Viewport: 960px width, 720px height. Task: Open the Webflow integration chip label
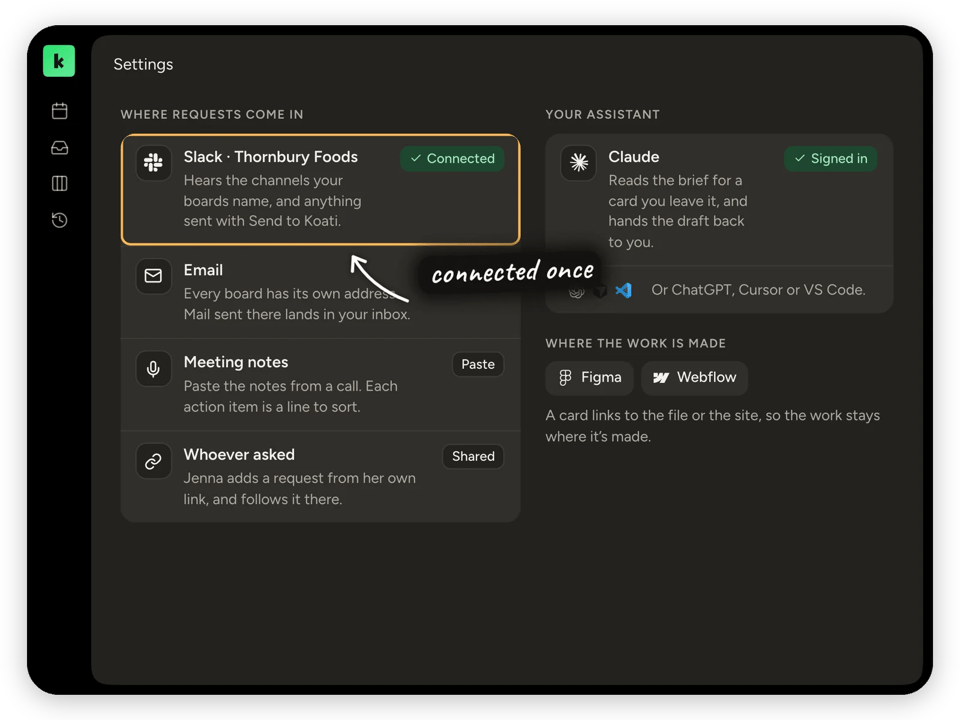coord(707,377)
